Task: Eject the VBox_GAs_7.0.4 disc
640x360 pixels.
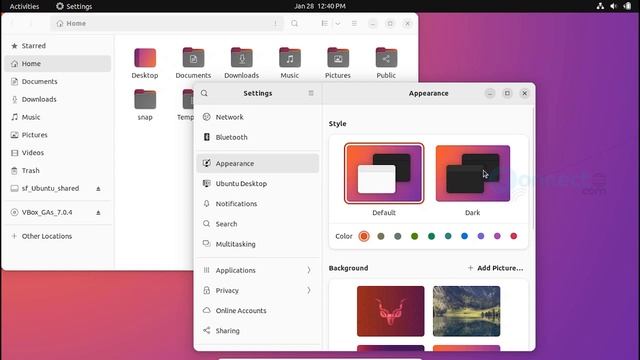Action: point(98,213)
